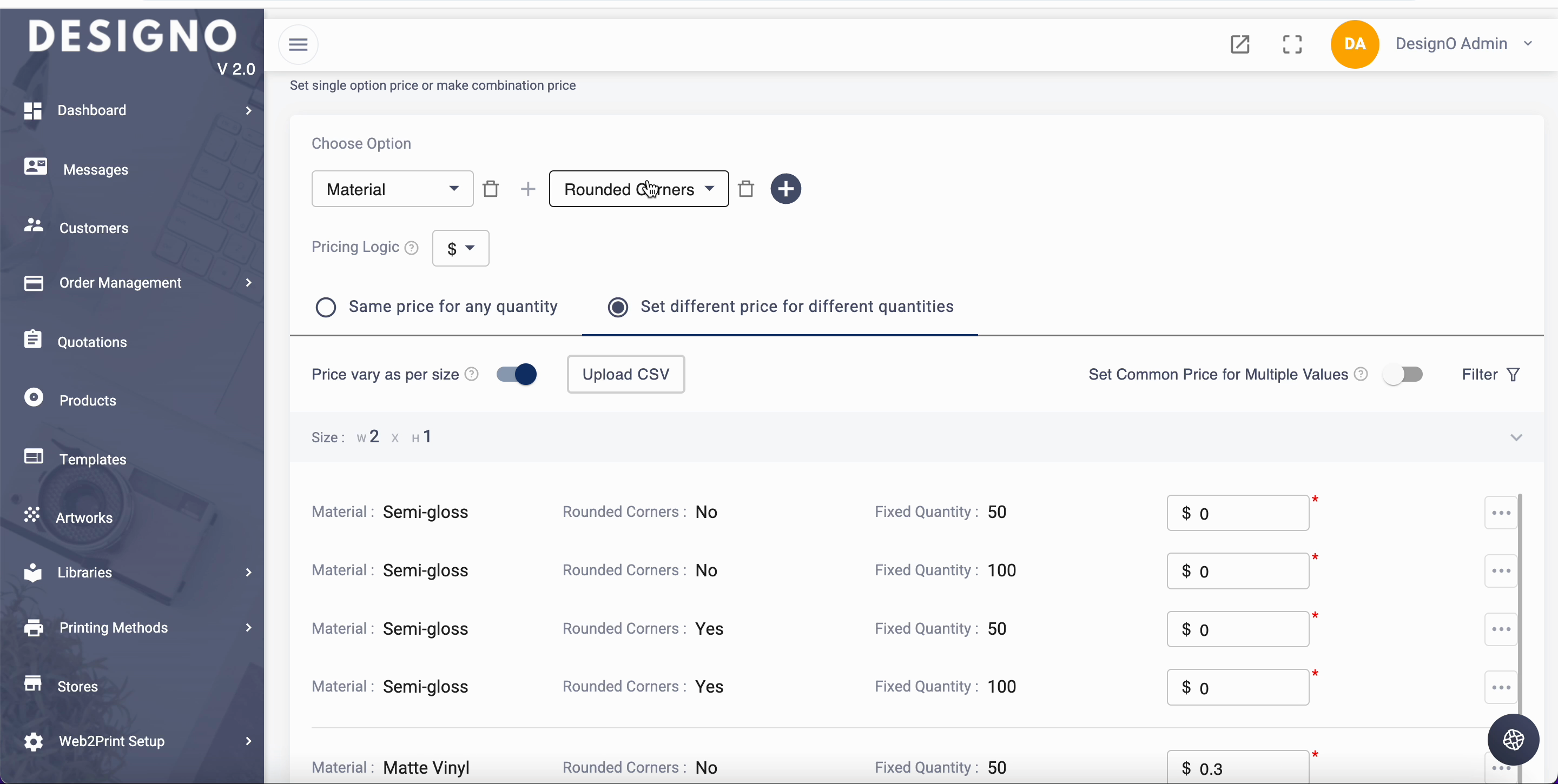Open Products in the sidebar
This screenshot has height=784, width=1558.
pyautogui.click(x=87, y=400)
